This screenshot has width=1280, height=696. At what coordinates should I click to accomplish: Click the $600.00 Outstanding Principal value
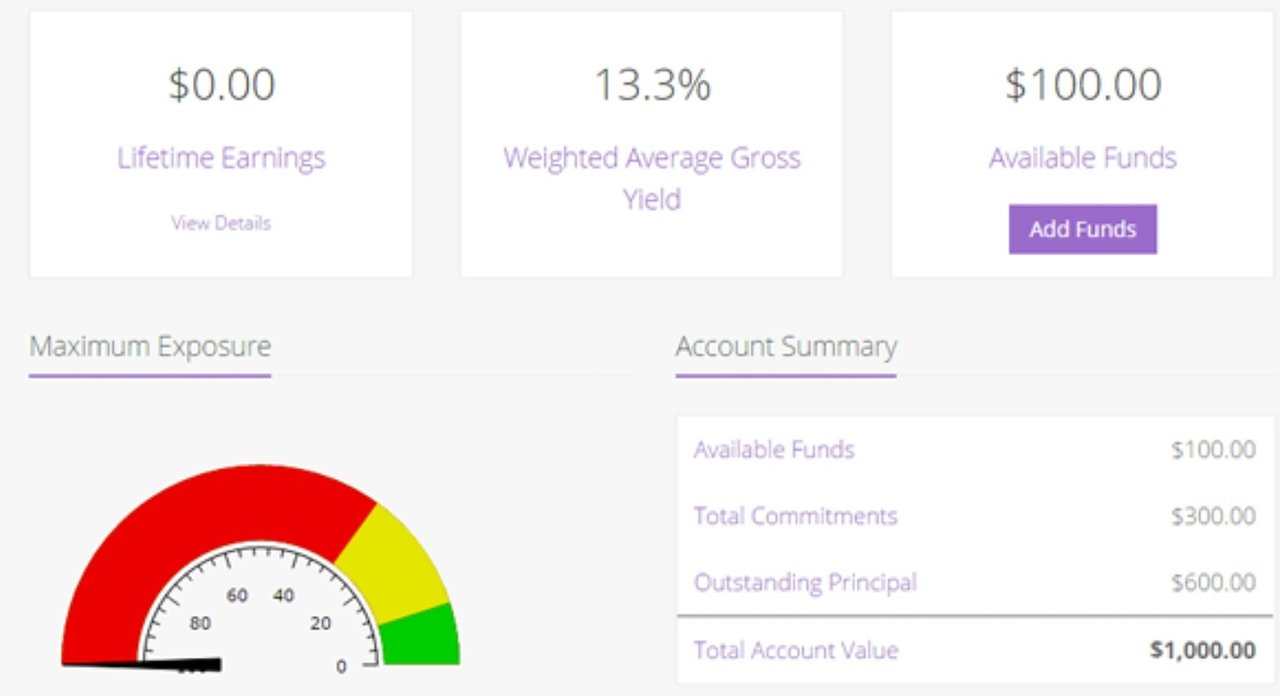tap(1213, 582)
